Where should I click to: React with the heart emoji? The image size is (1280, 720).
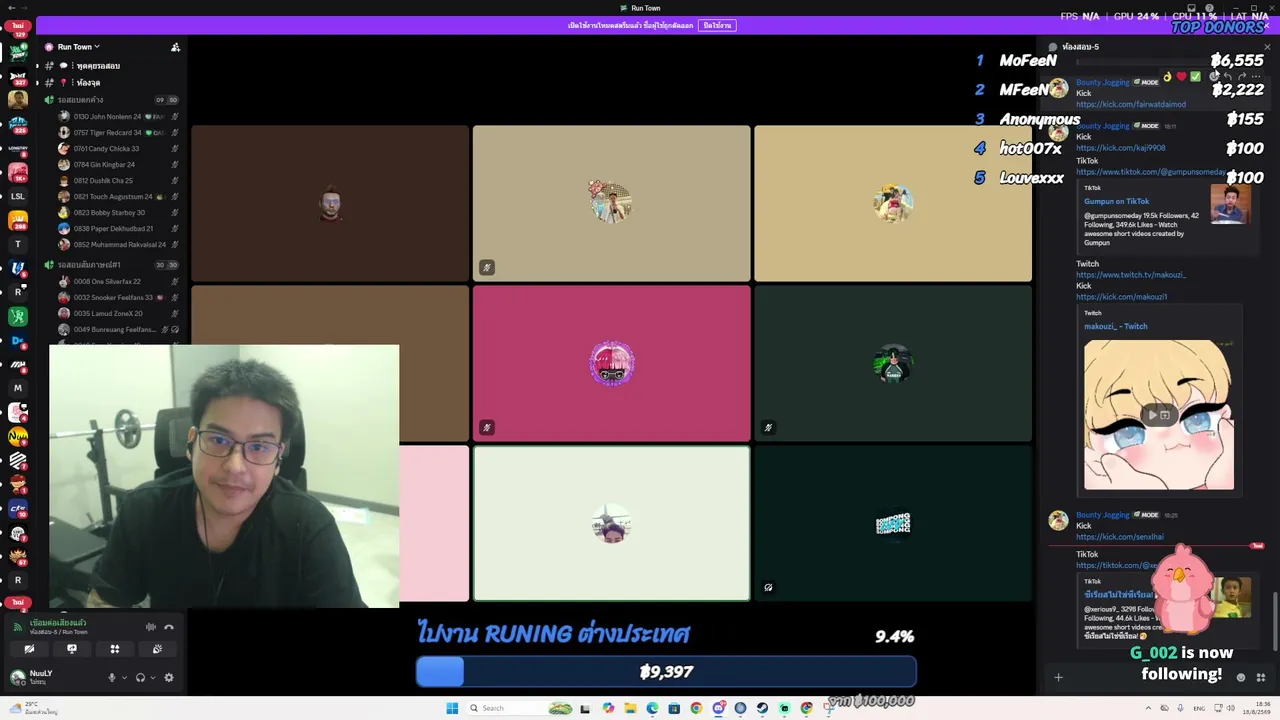(x=1181, y=77)
